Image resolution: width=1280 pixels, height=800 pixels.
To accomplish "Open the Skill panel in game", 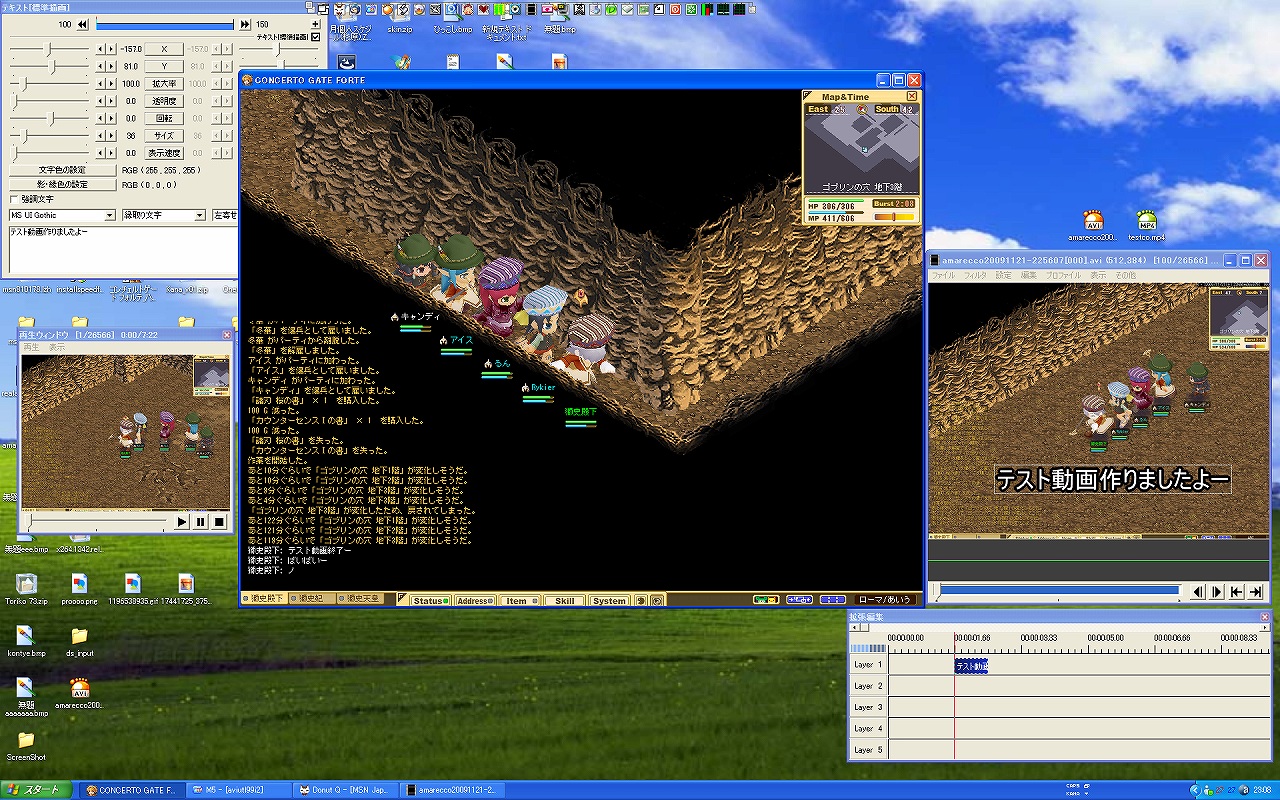I will (565, 601).
